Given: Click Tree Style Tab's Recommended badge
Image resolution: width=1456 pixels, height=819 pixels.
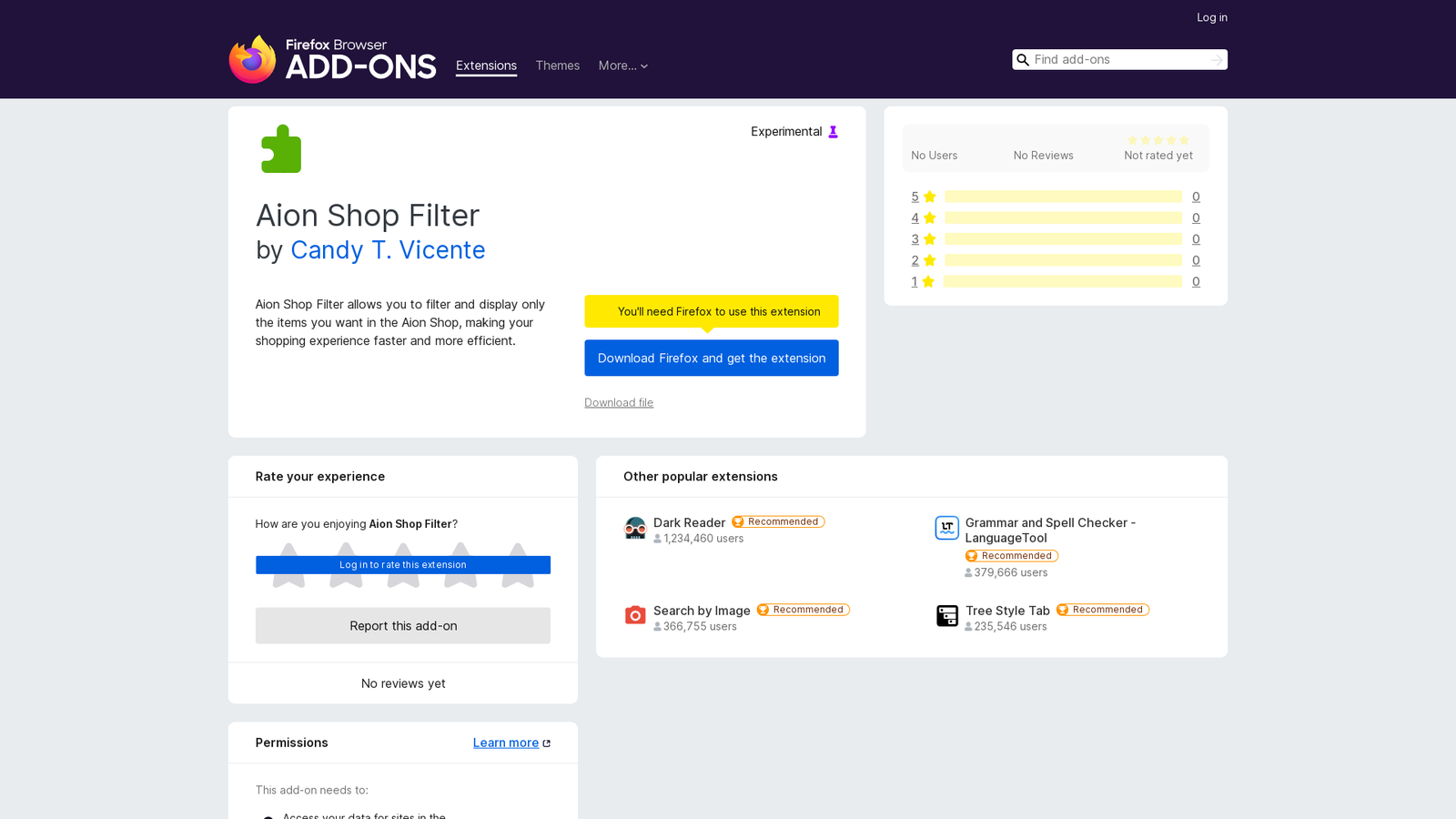Looking at the screenshot, I should tap(1103, 610).
